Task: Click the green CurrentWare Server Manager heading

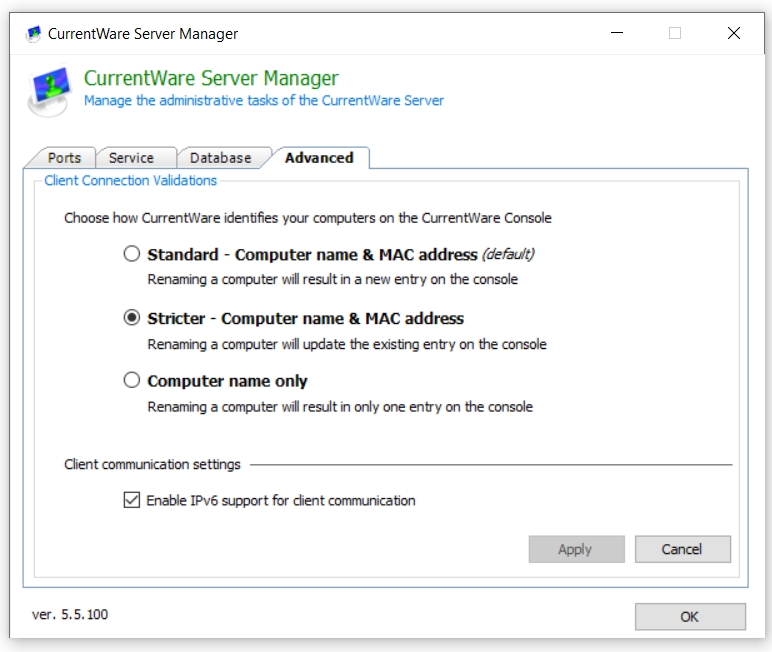Action: pyautogui.click(x=211, y=78)
